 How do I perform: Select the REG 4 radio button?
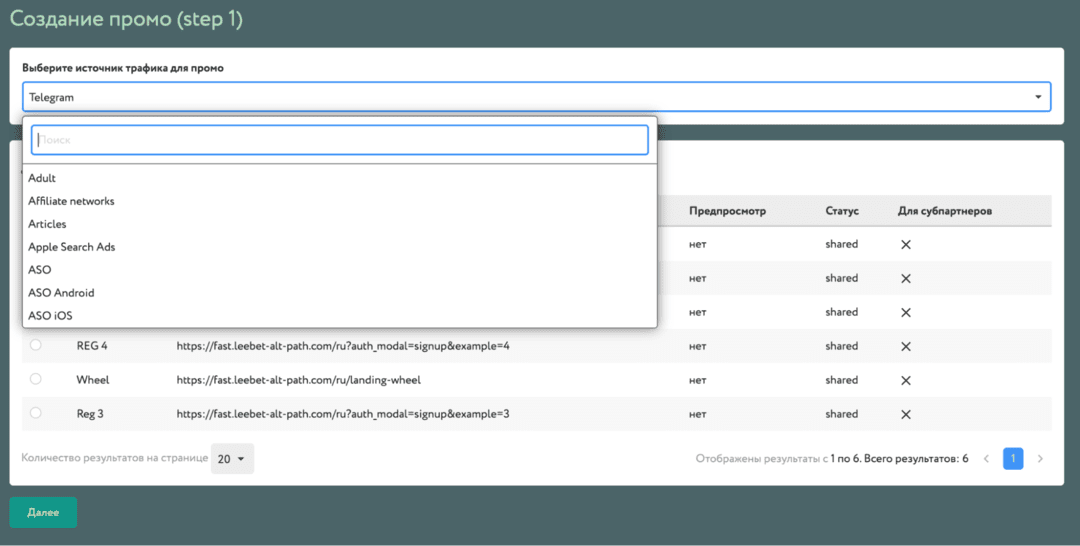(36, 345)
